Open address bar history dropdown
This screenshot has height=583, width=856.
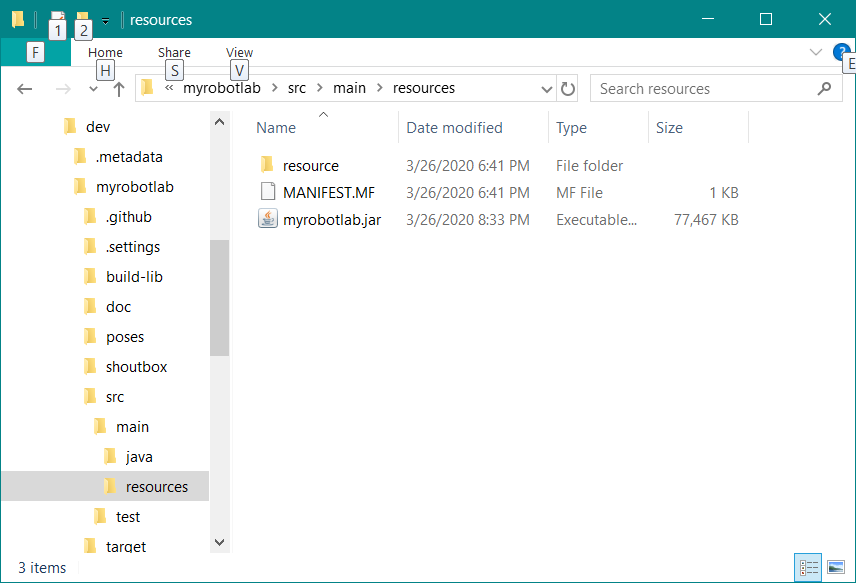546,89
